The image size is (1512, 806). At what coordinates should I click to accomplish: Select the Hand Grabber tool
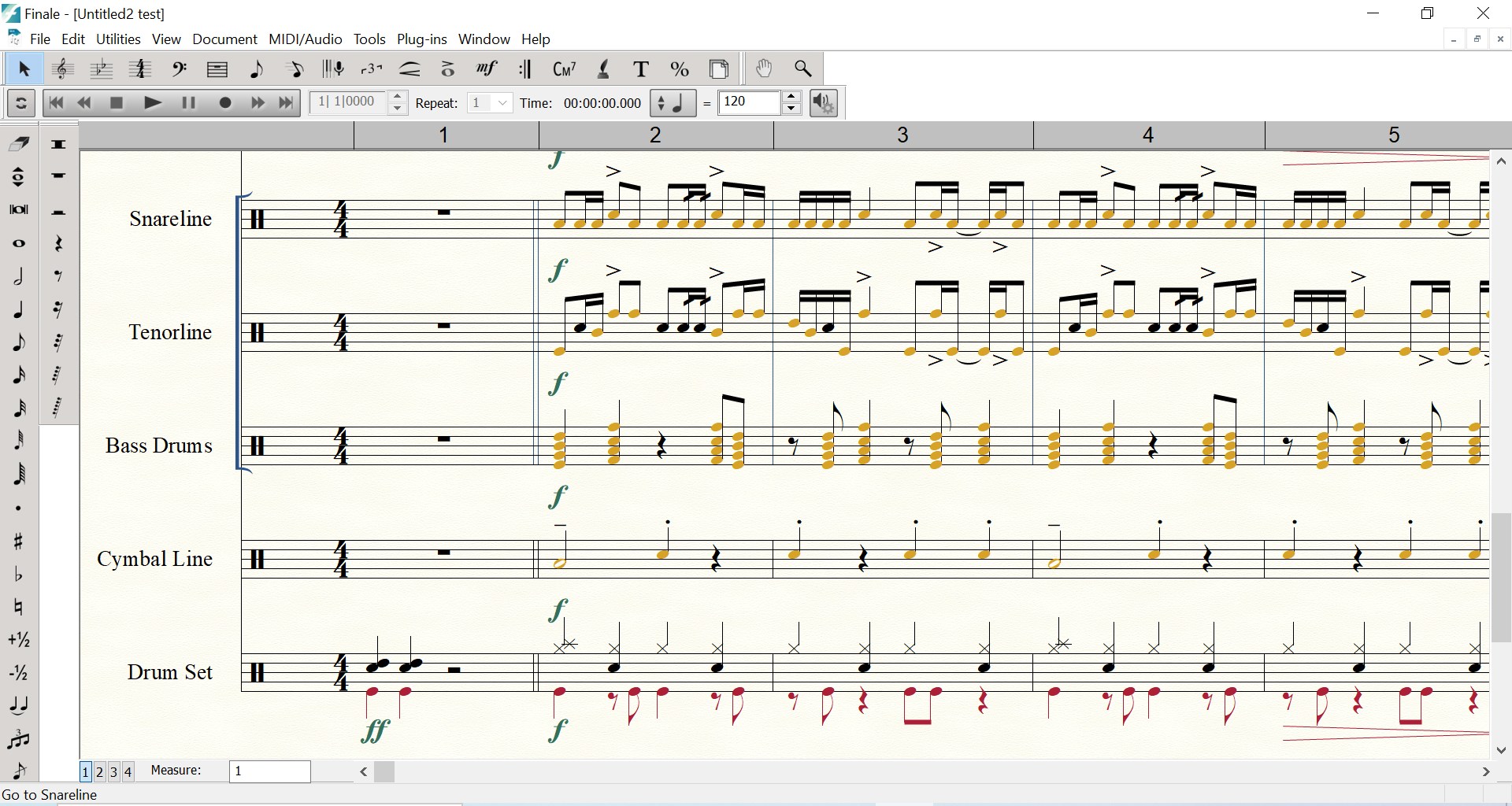[x=763, y=69]
